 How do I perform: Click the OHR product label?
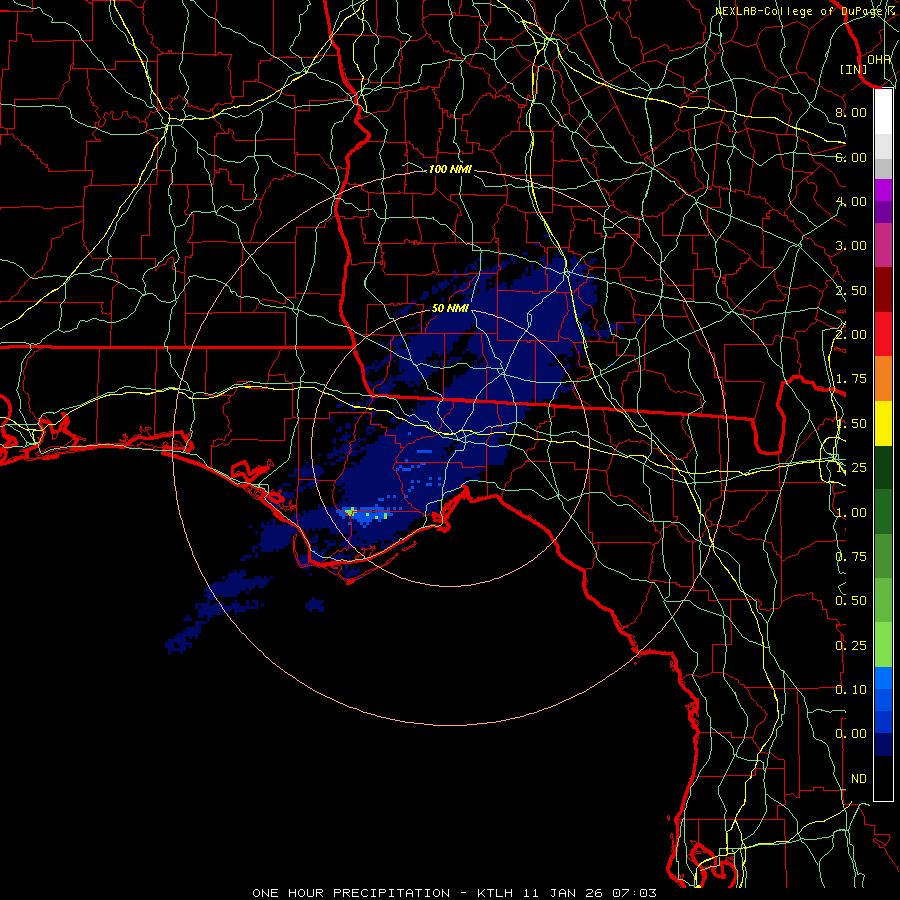(879, 59)
